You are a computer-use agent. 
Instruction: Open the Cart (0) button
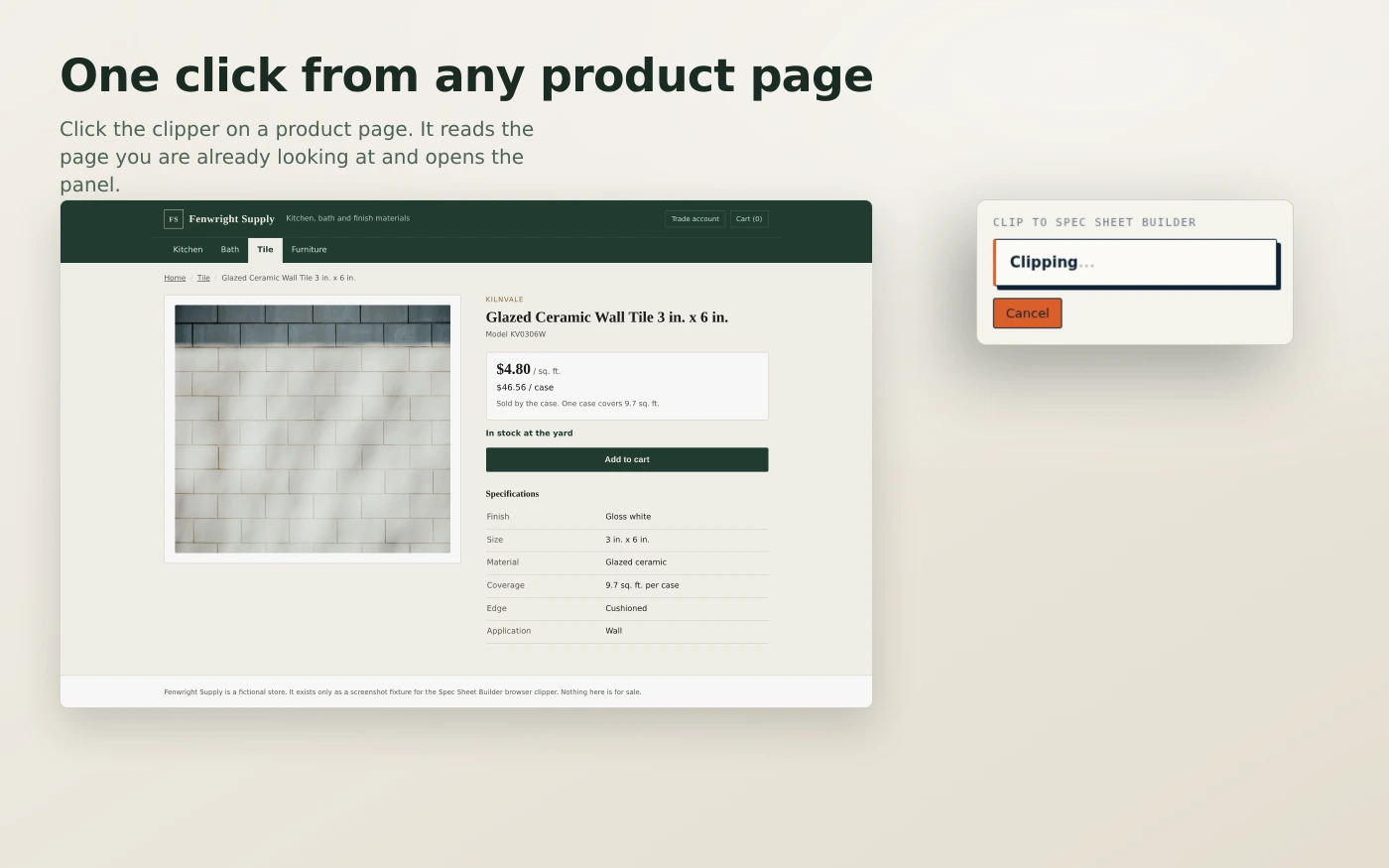749,219
